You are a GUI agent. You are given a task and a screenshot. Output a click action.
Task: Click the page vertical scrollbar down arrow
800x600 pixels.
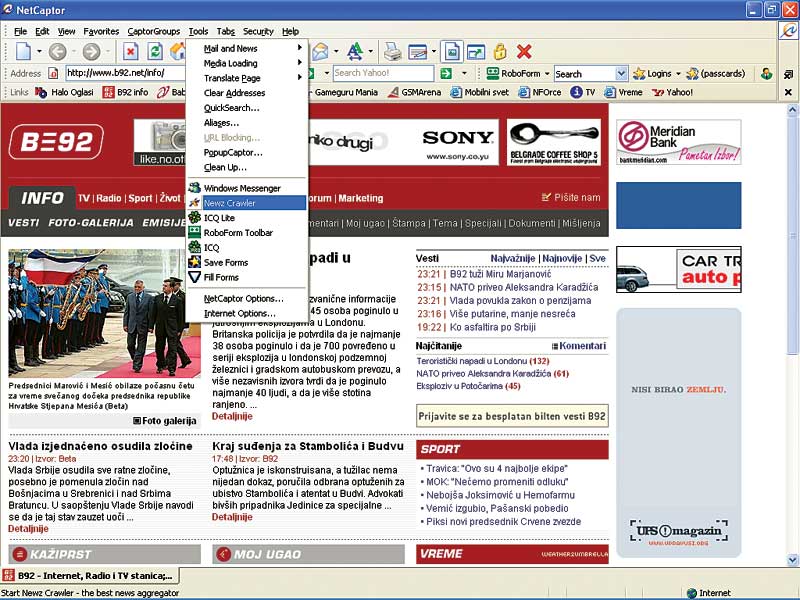point(792,560)
